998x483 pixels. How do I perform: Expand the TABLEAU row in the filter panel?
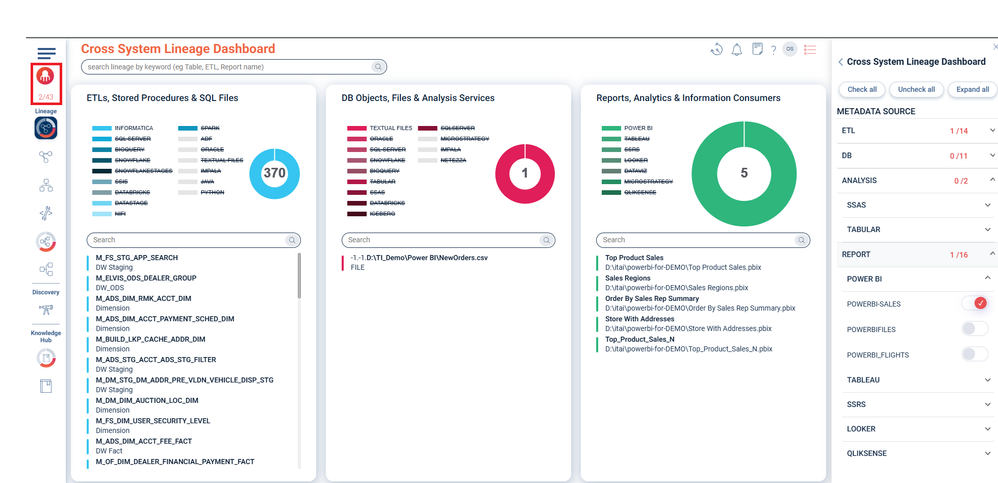pos(916,380)
